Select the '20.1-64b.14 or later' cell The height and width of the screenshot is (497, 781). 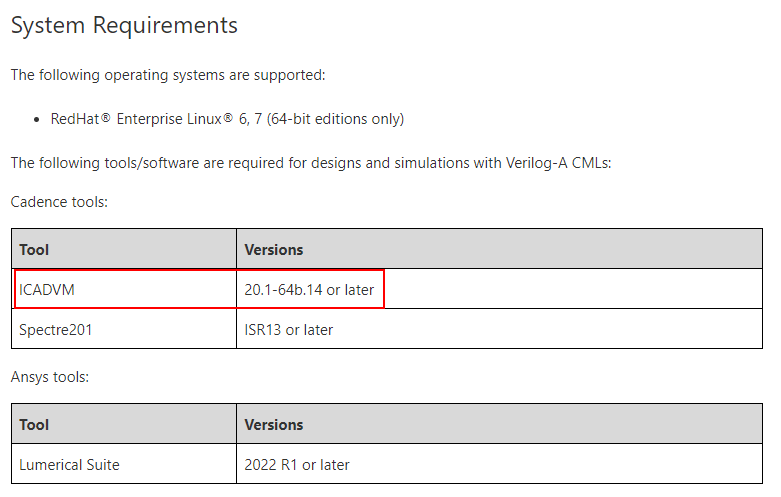point(499,289)
